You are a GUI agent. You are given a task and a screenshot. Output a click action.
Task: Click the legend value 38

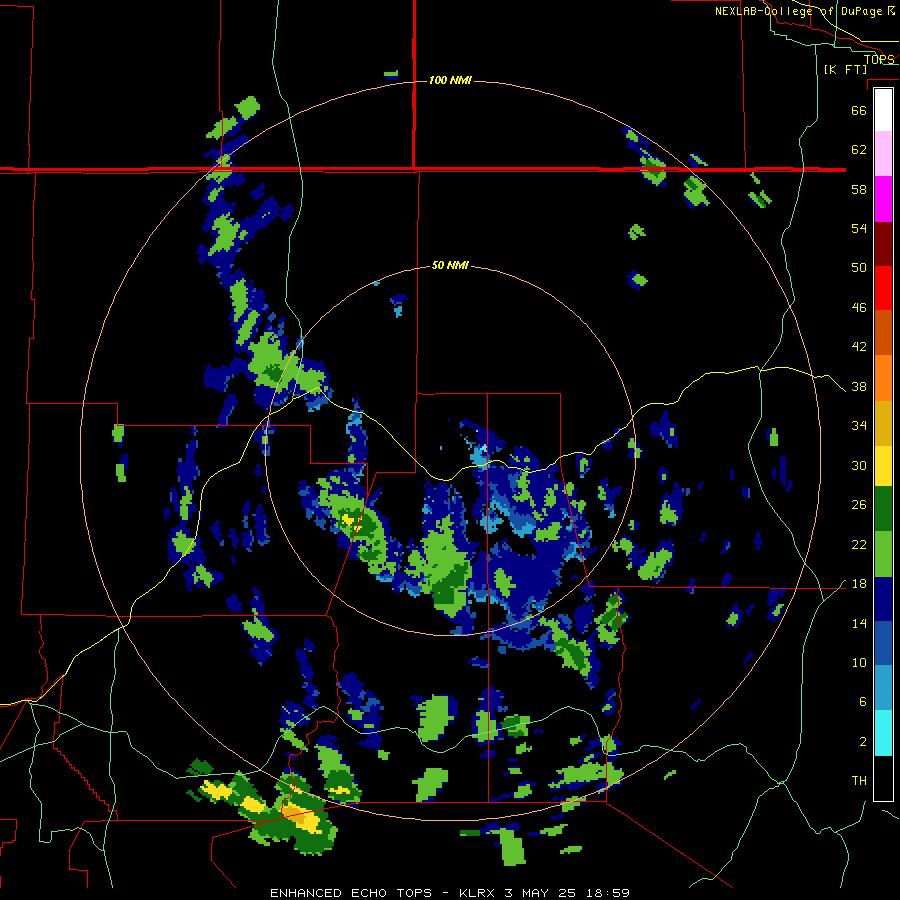(x=859, y=387)
